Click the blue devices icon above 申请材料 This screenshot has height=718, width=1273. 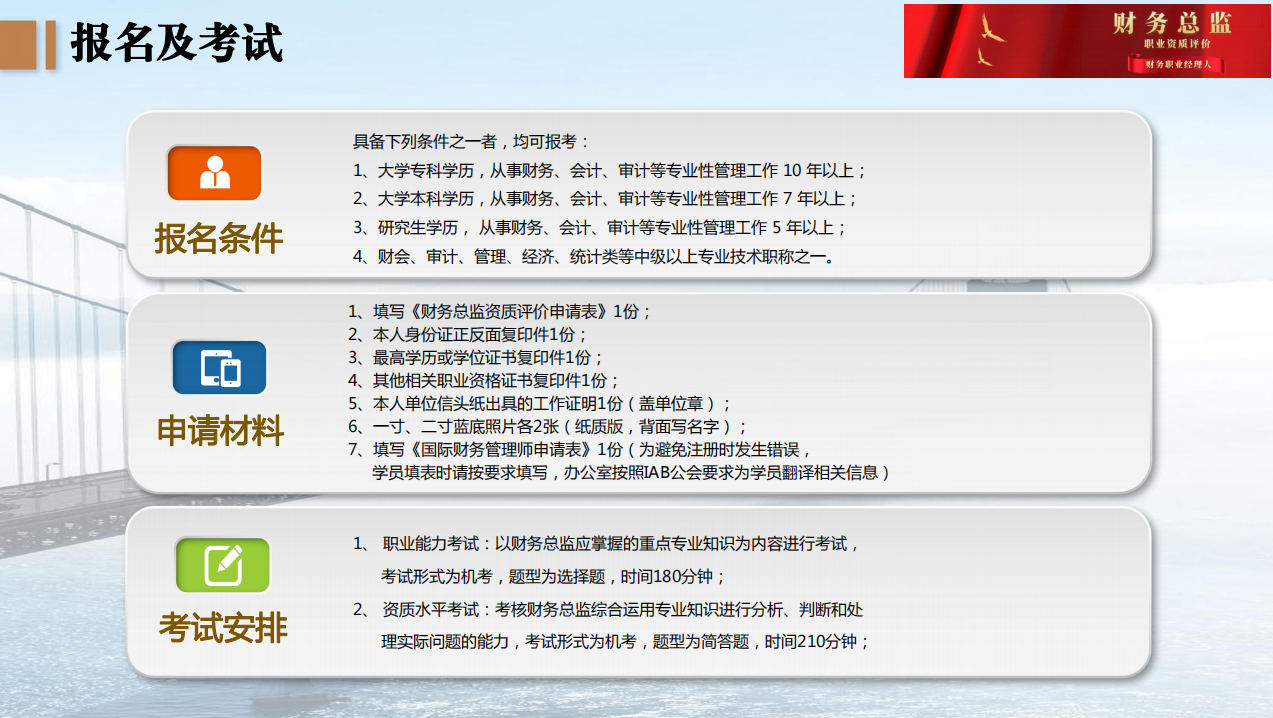pyautogui.click(x=219, y=367)
